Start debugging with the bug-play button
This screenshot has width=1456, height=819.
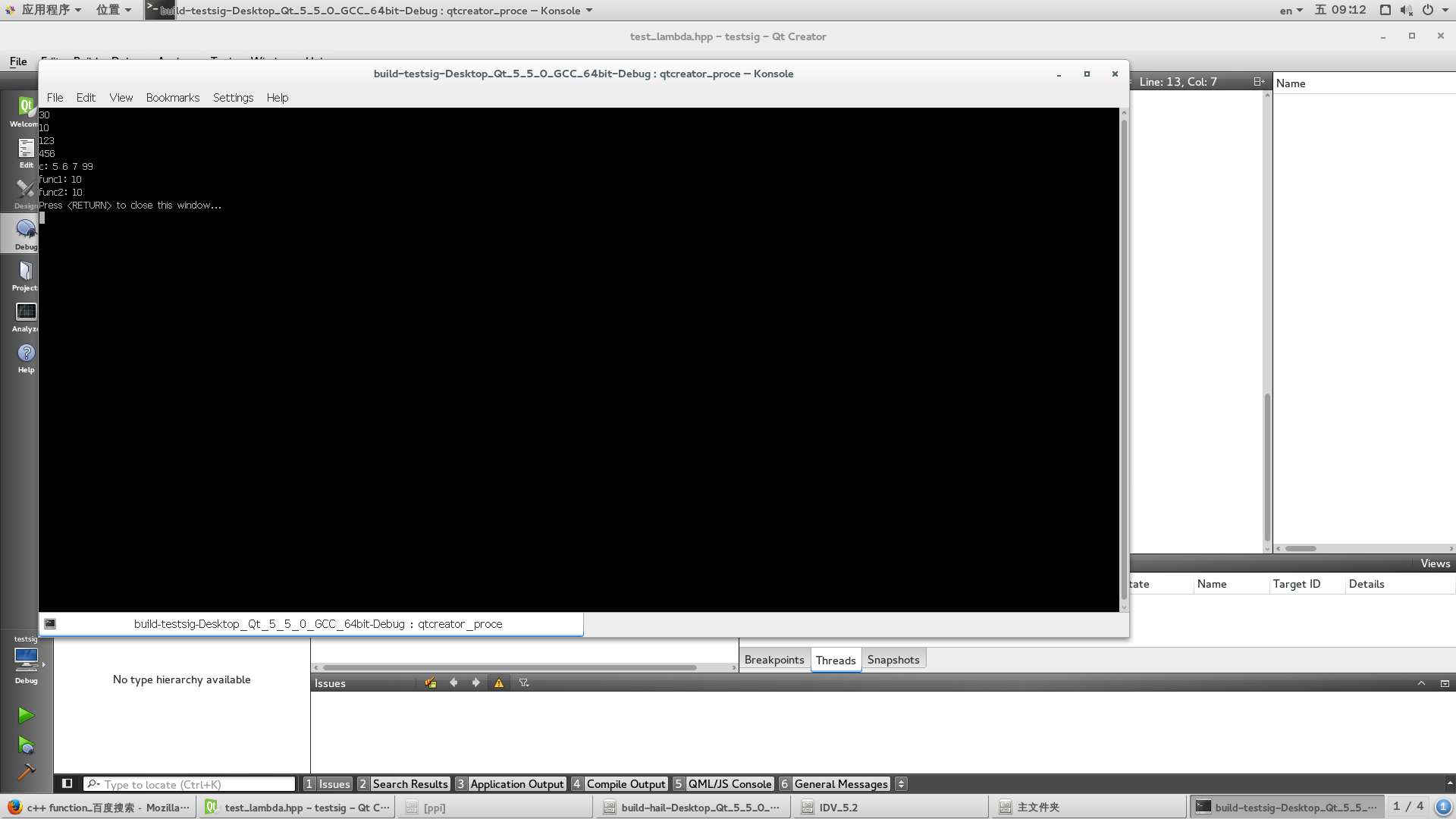pos(26,745)
